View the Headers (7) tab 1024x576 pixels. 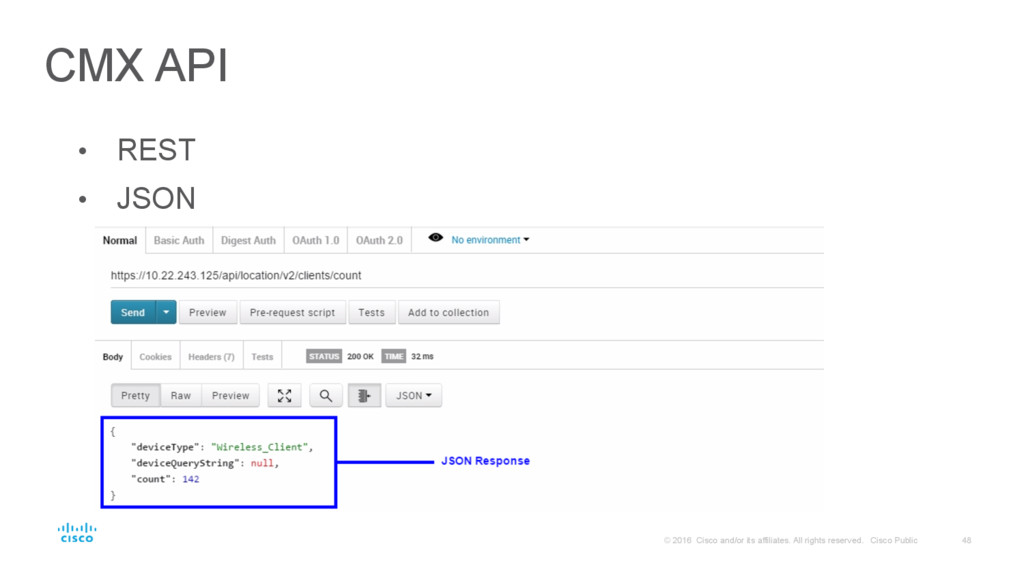(x=212, y=357)
